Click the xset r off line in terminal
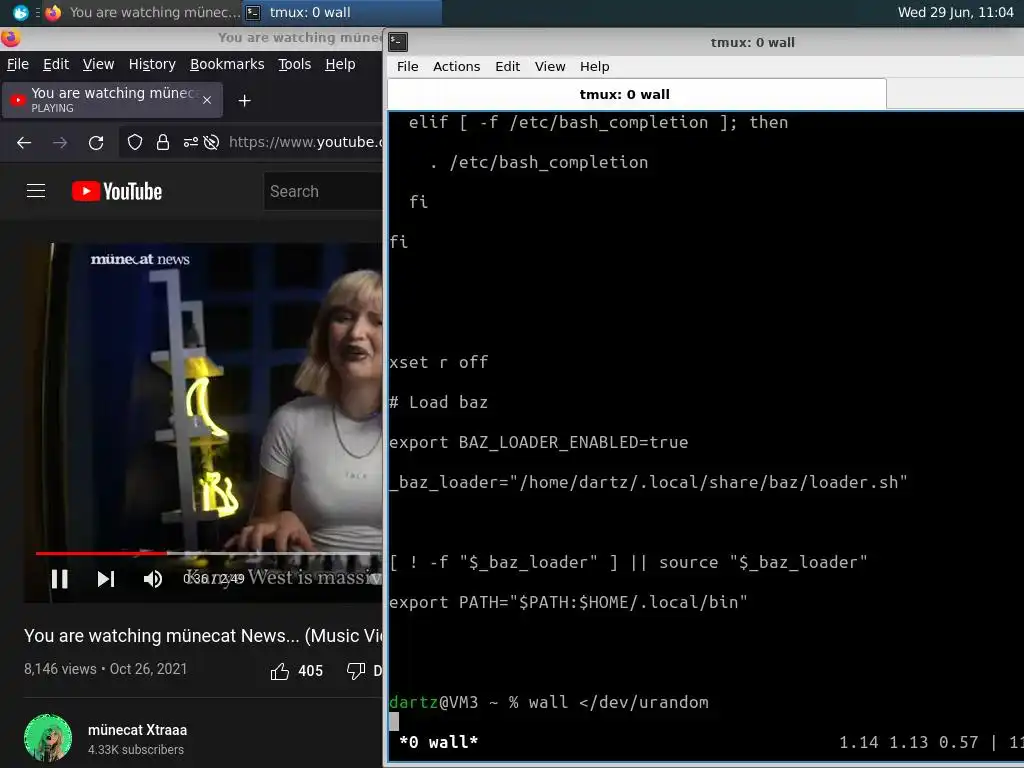The image size is (1024, 768). (438, 362)
